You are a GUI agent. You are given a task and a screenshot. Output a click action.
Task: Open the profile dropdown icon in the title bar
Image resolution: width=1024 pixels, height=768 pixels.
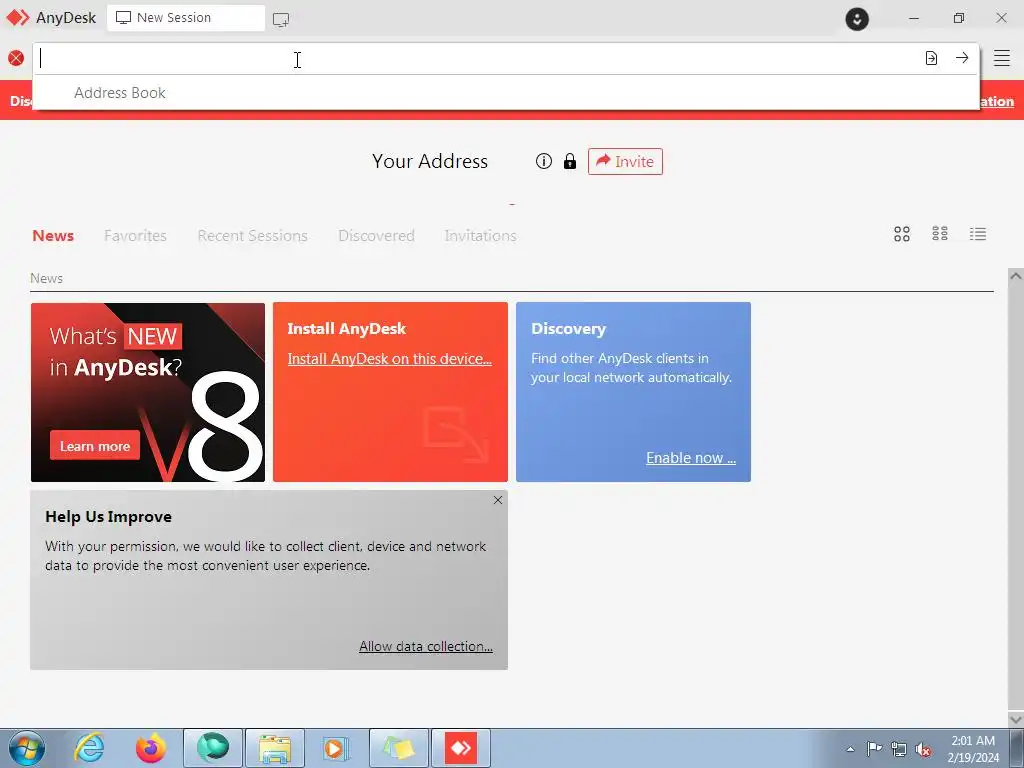857,18
